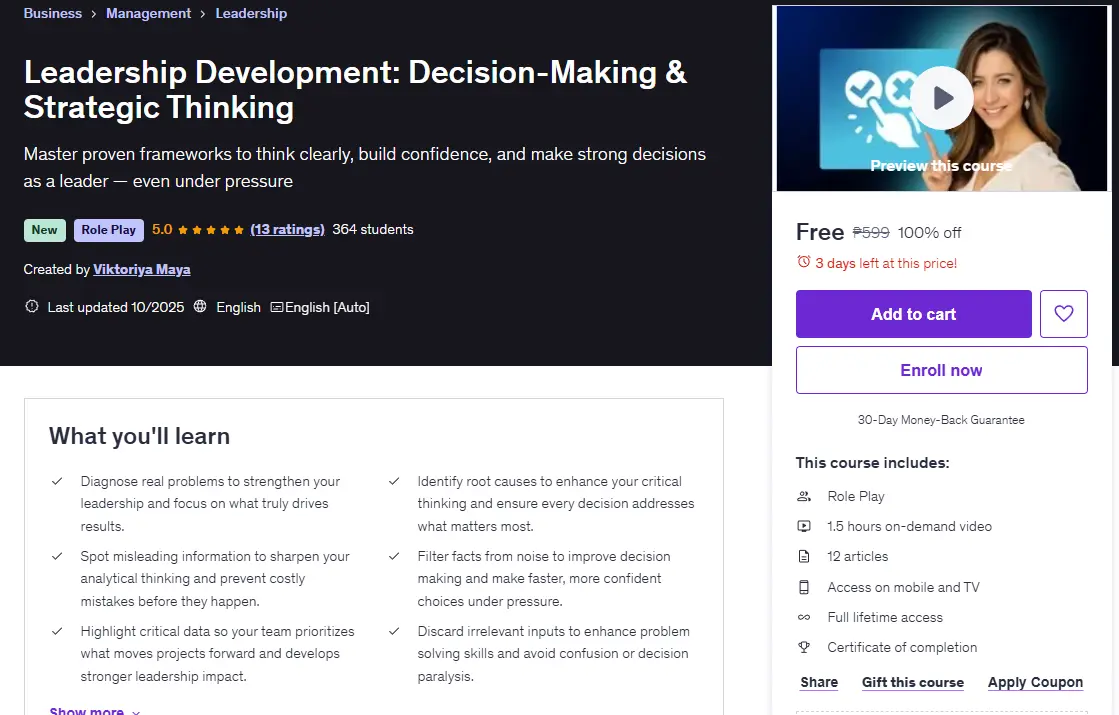Click the alarm clock icon beside days left
The width and height of the screenshot is (1119, 715).
pyautogui.click(x=804, y=262)
